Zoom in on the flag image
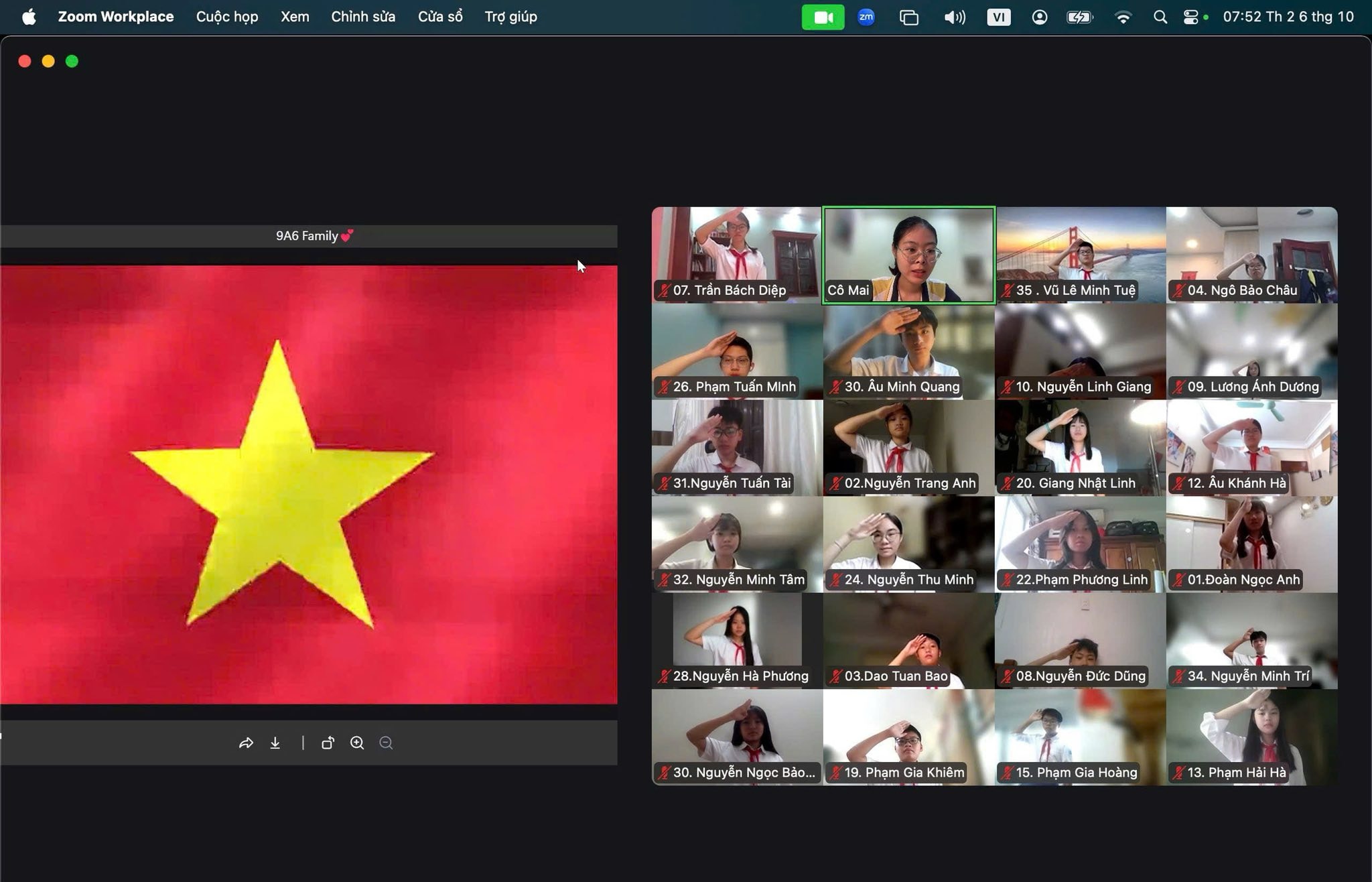This screenshot has width=1372, height=882. [x=357, y=743]
